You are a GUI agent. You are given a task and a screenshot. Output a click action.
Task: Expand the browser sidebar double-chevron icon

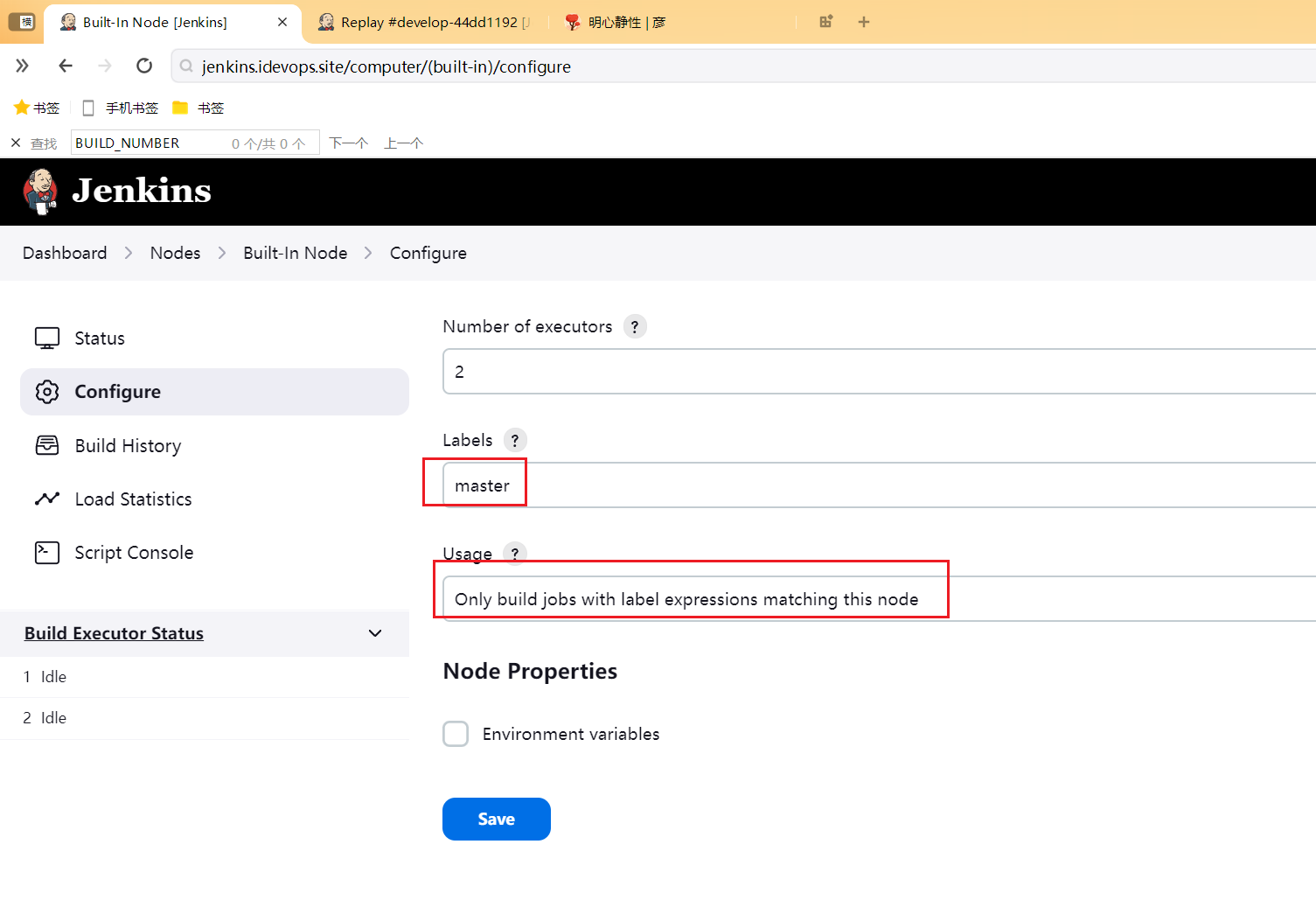tap(22, 66)
